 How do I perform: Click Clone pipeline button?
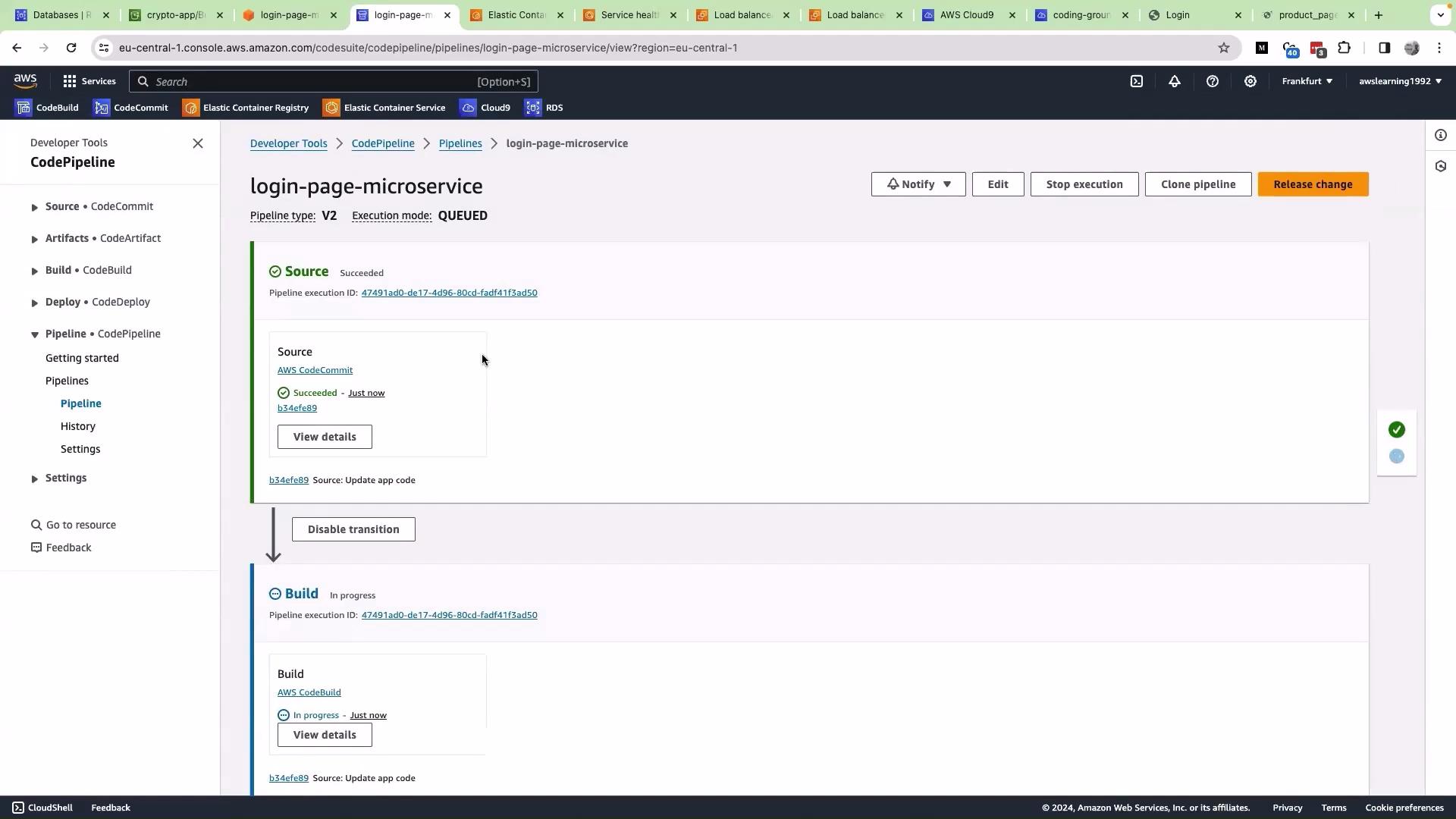pos(1198,184)
